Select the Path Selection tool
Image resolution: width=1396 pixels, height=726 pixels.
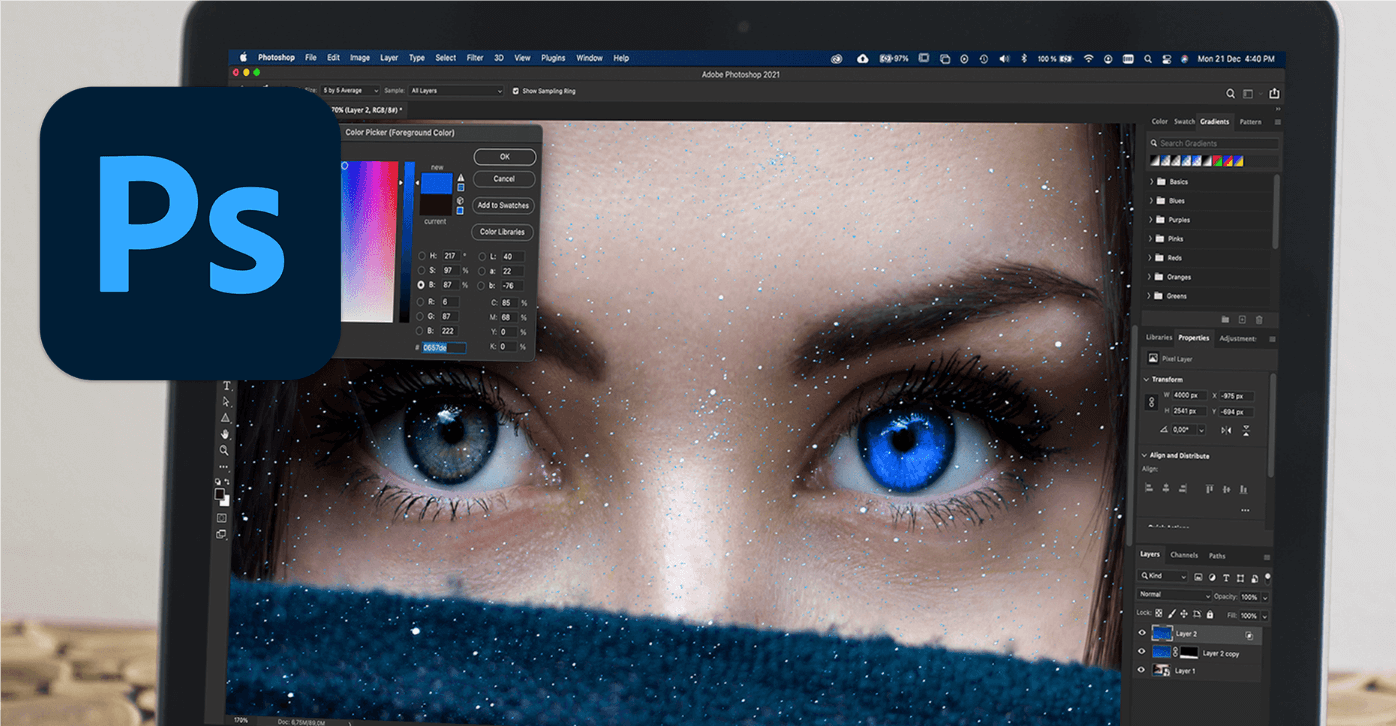tap(226, 400)
